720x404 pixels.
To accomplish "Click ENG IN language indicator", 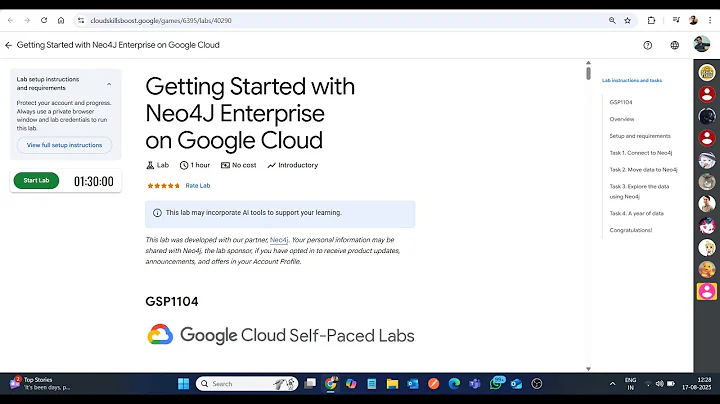I will (630, 383).
